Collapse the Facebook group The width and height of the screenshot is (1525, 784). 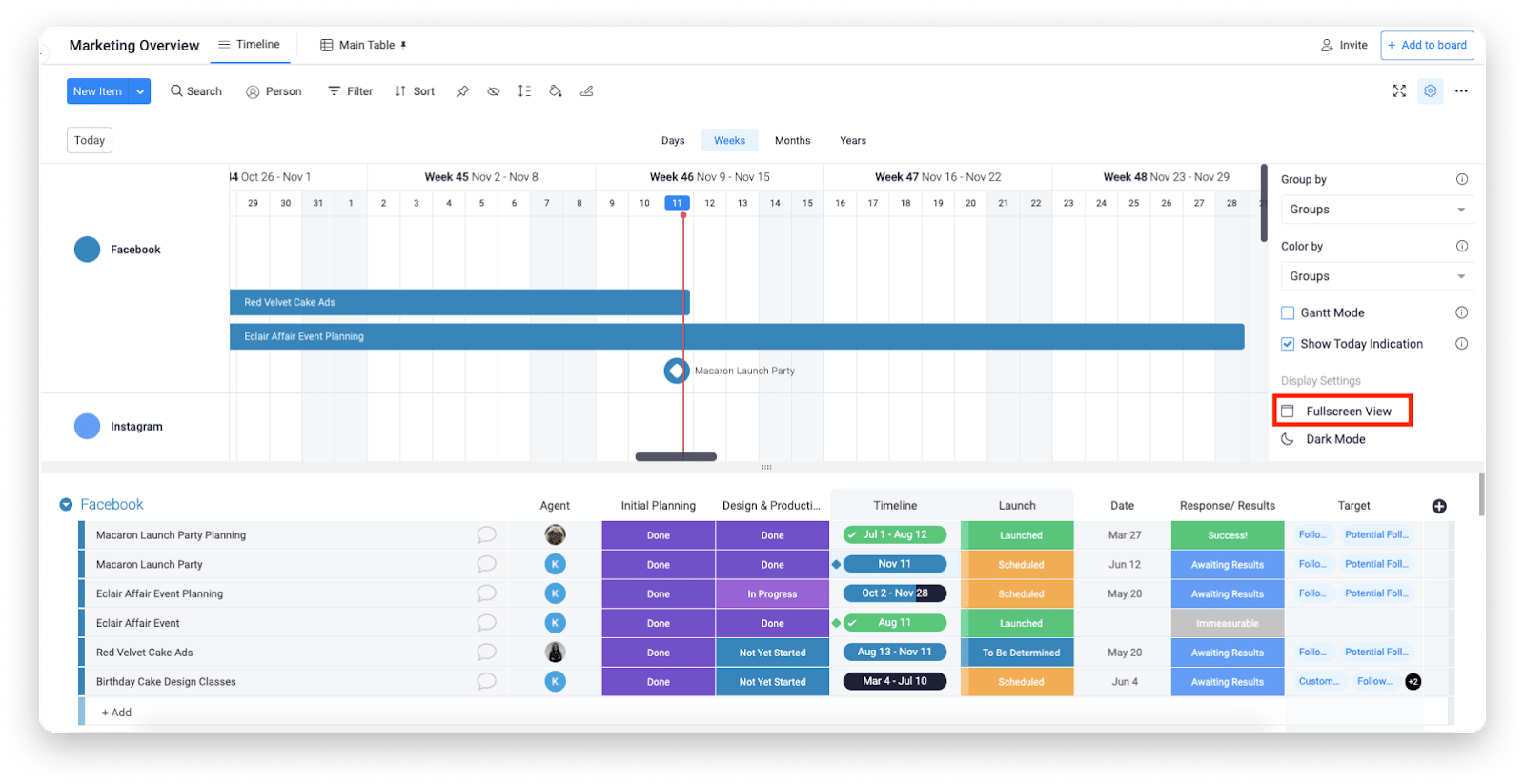pos(66,505)
